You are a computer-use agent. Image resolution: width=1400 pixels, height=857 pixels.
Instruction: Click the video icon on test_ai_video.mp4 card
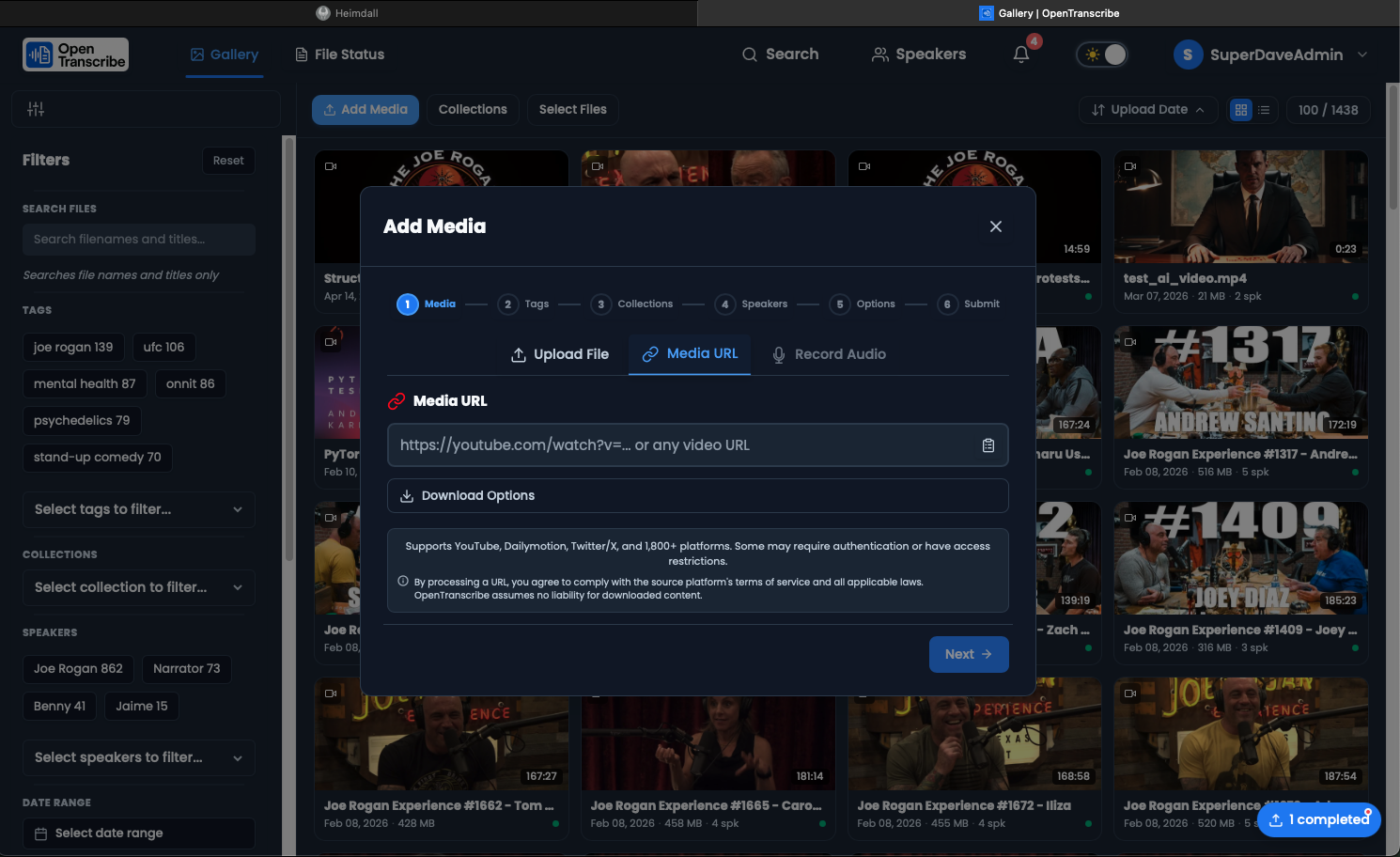click(1130, 166)
